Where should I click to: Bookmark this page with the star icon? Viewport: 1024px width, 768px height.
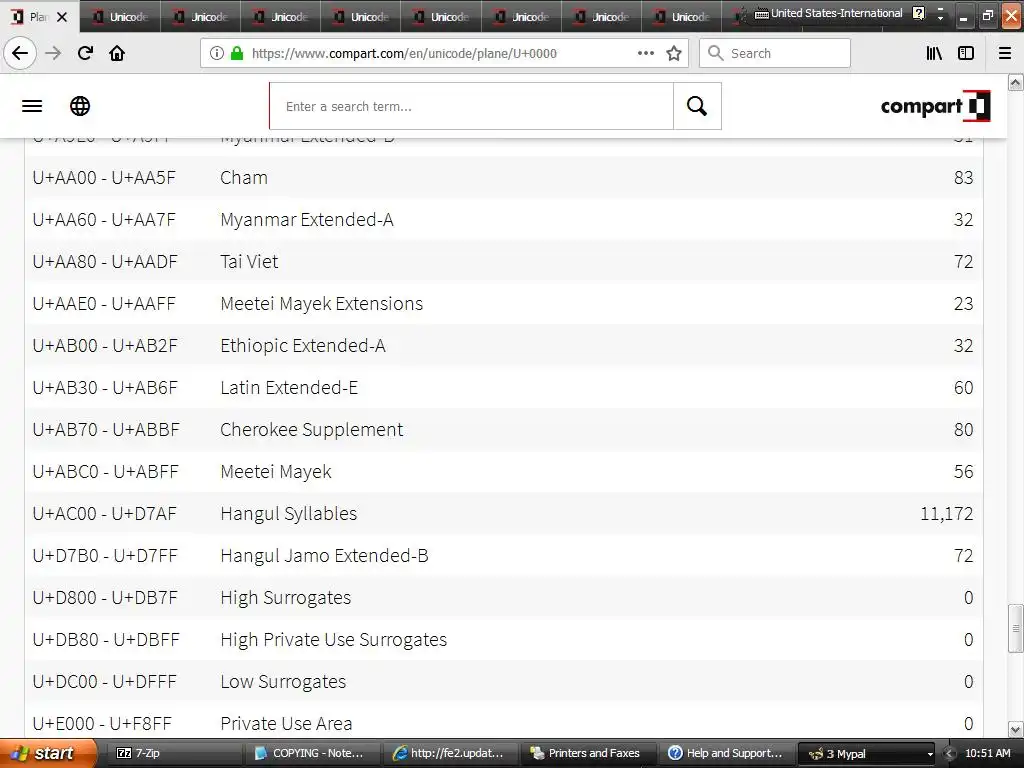coord(674,54)
